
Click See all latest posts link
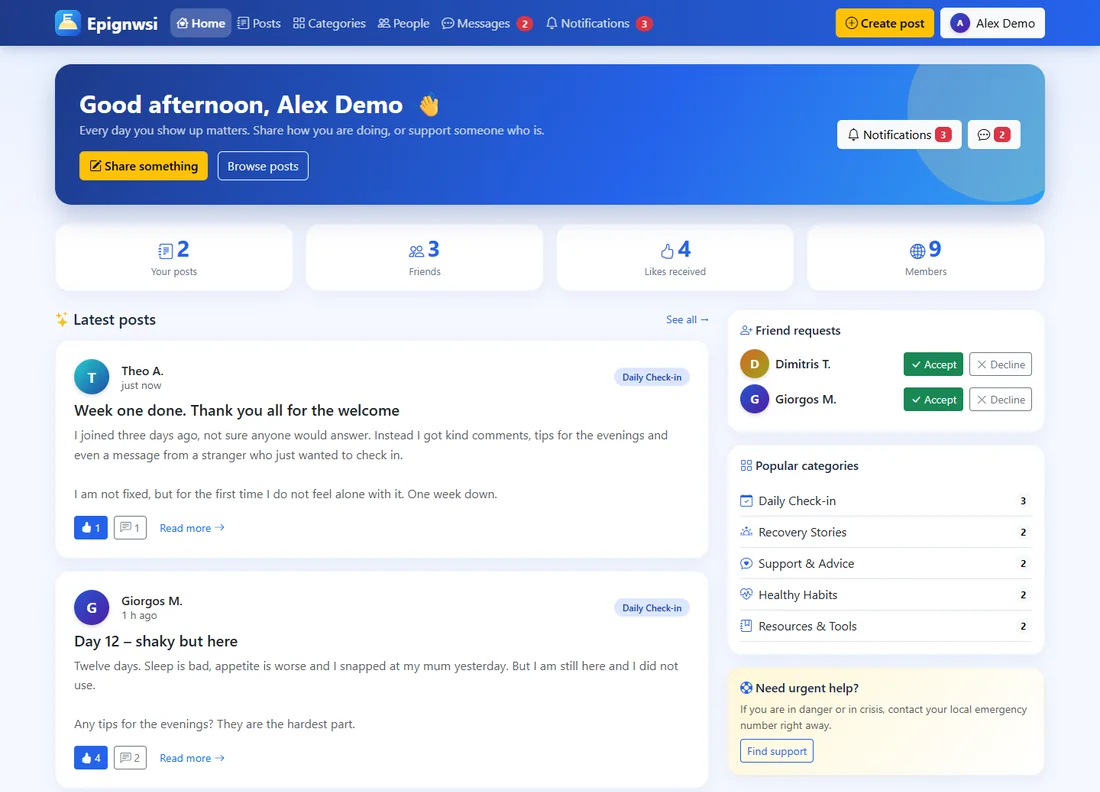[688, 320]
